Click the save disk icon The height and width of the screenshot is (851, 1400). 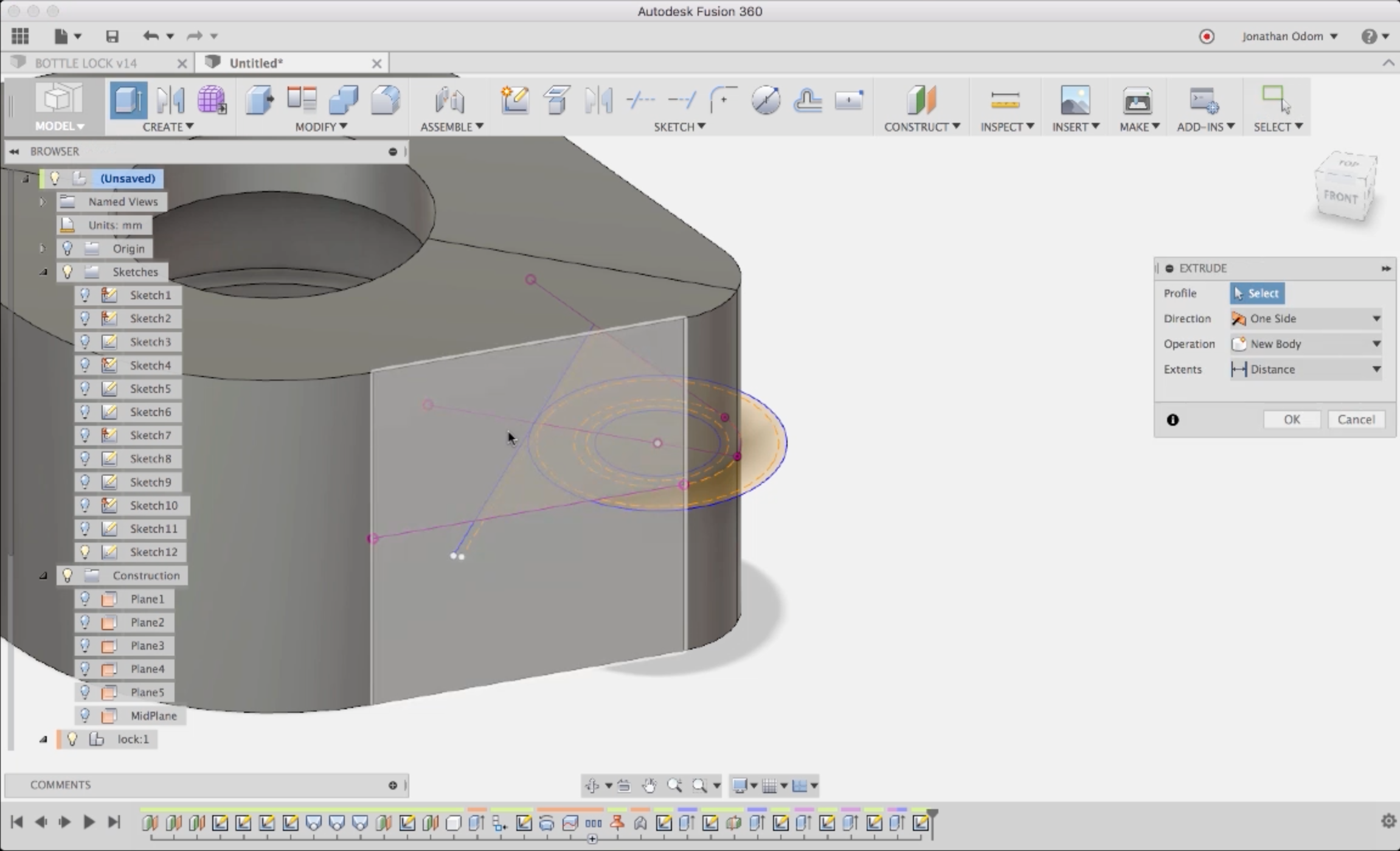coord(112,36)
